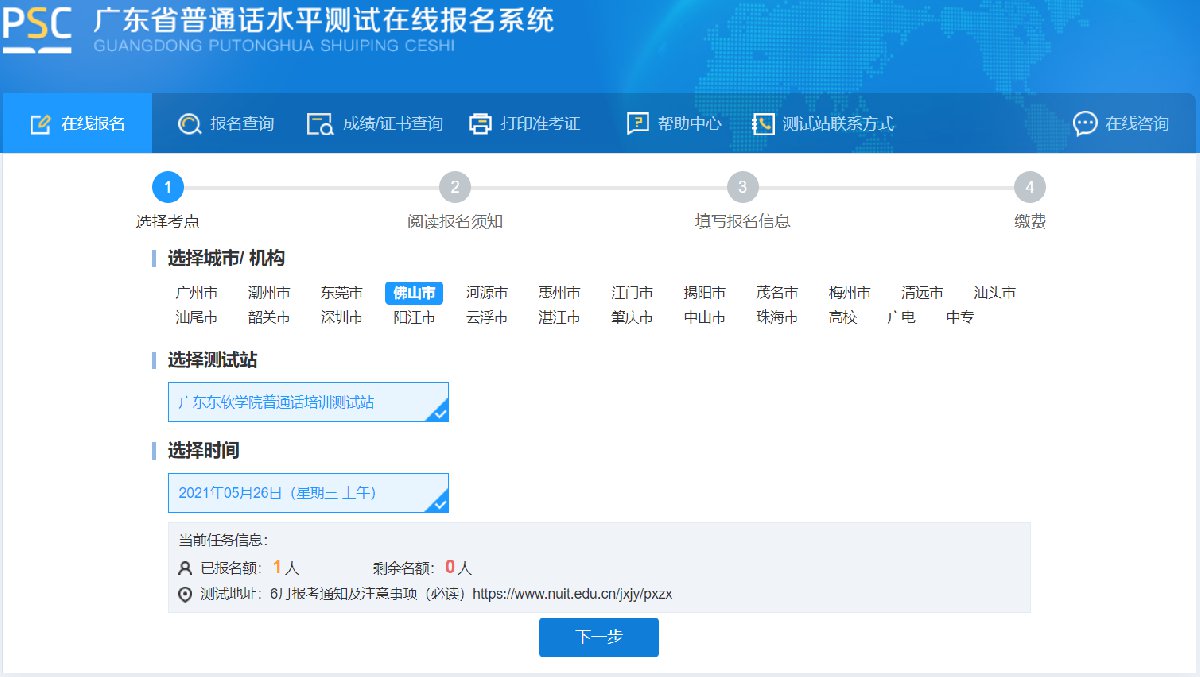
Task: Click the 打印准考证 printer icon
Action: [481, 124]
